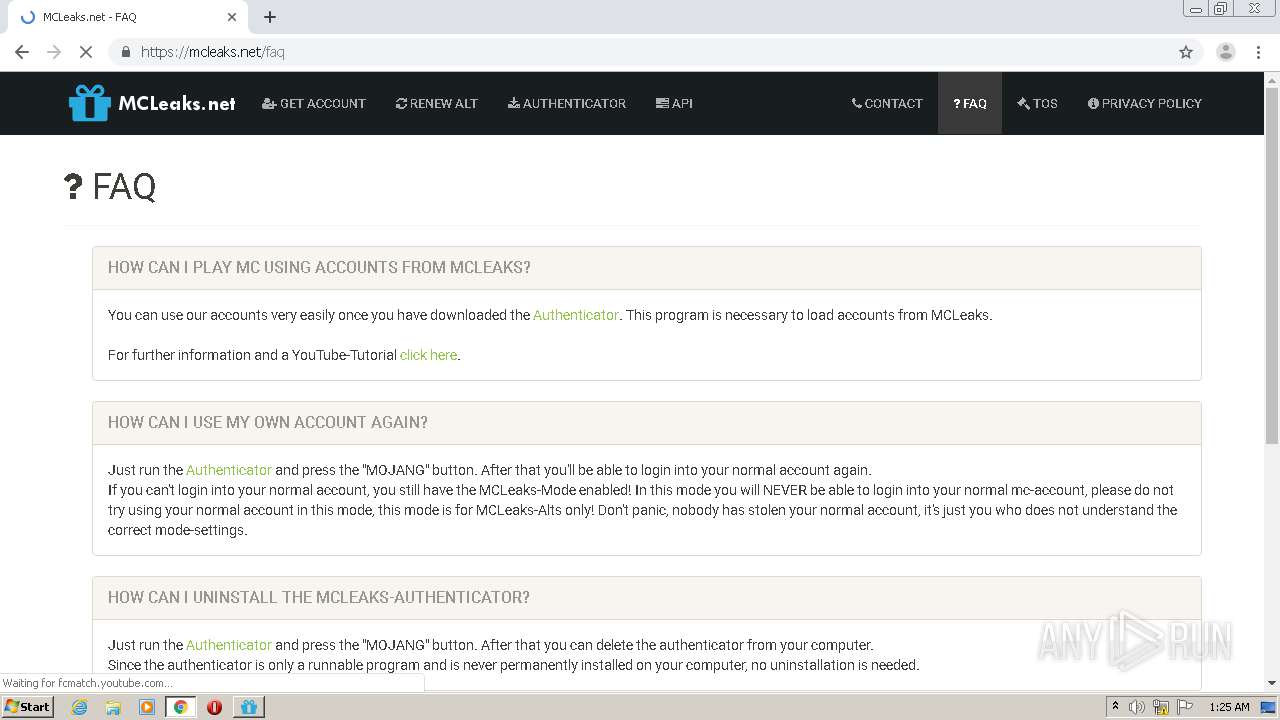Image resolution: width=1280 pixels, height=720 pixels.
Task: Follow the 'click here' YouTube tutorial link
Action: point(428,355)
